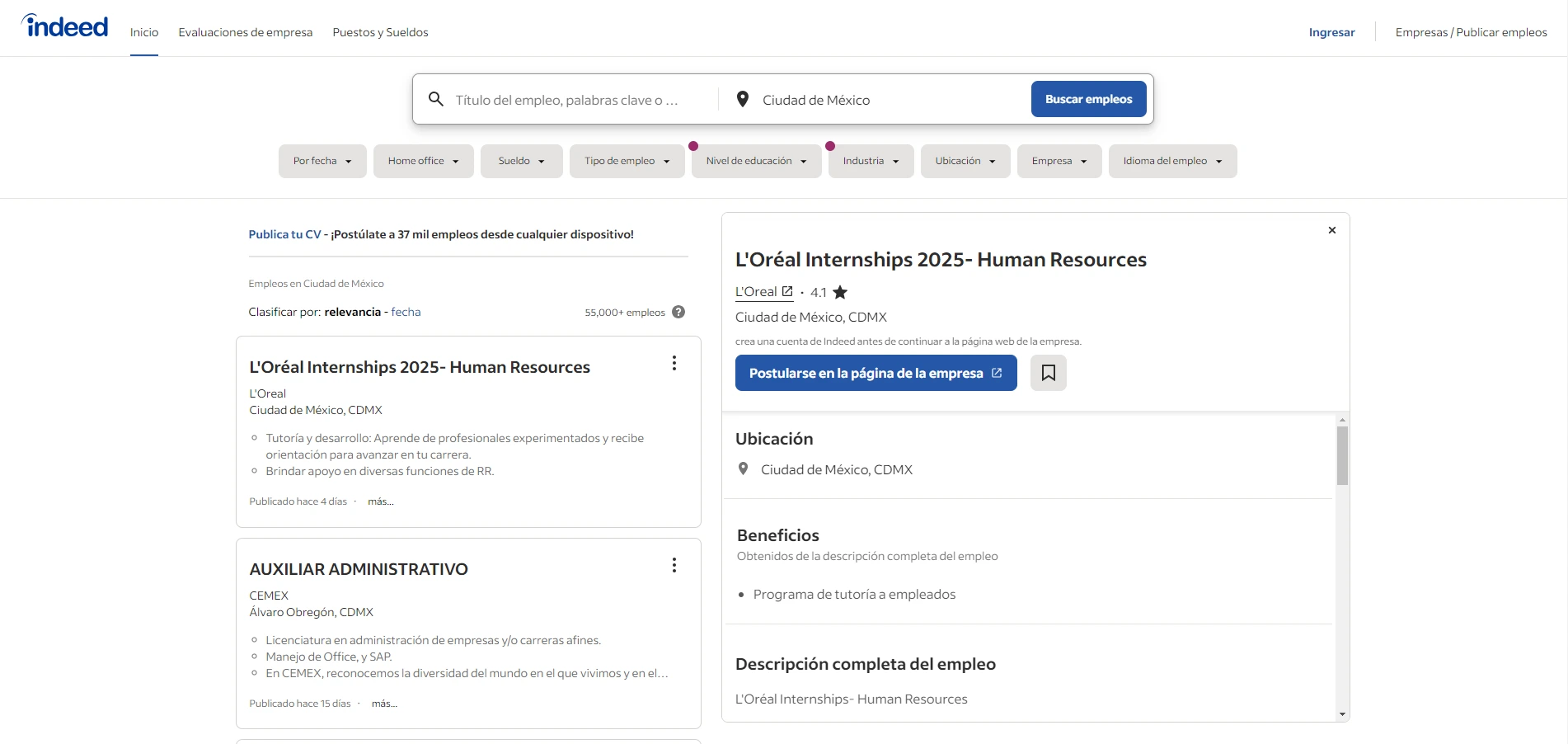Sort results by fecha
Viewport: 1568px width, 744px height.
pyautogui.click(x=406, y=312)
